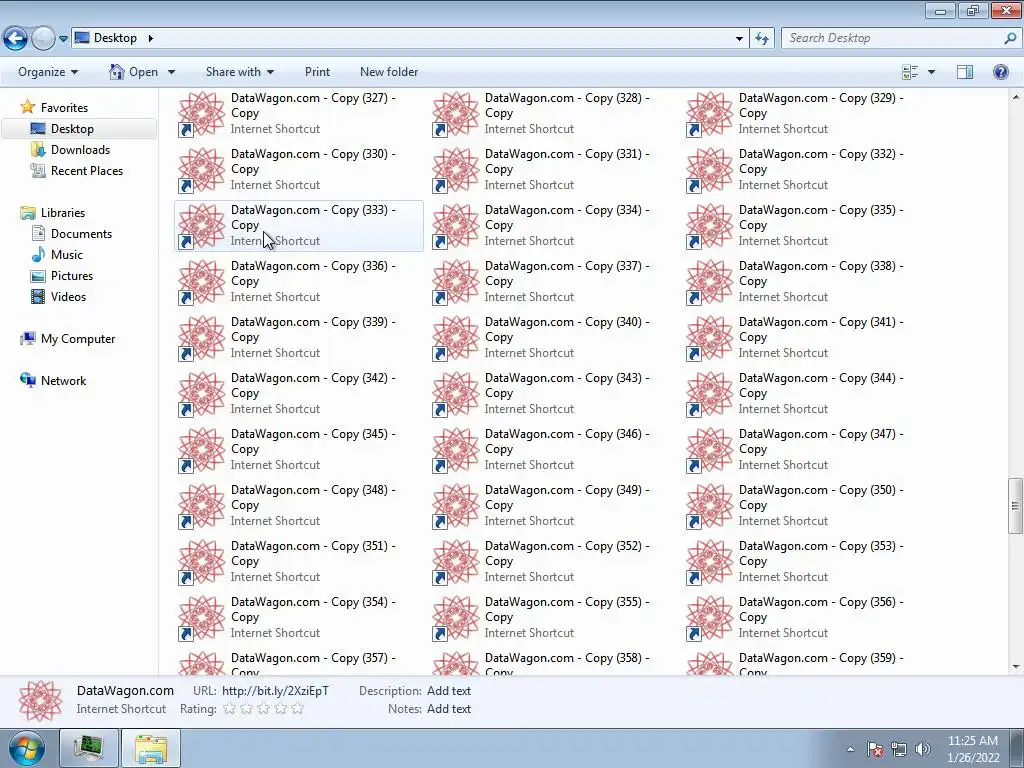Select My Computer in navigation pane

tap(78, 339)
